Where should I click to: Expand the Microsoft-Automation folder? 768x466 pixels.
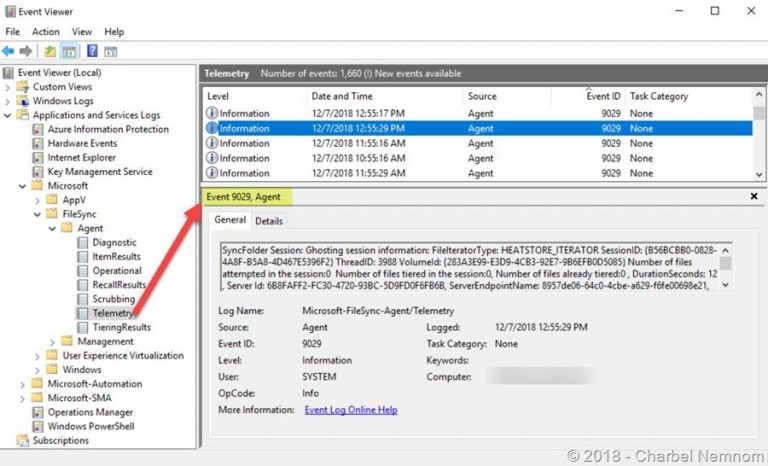23,385
